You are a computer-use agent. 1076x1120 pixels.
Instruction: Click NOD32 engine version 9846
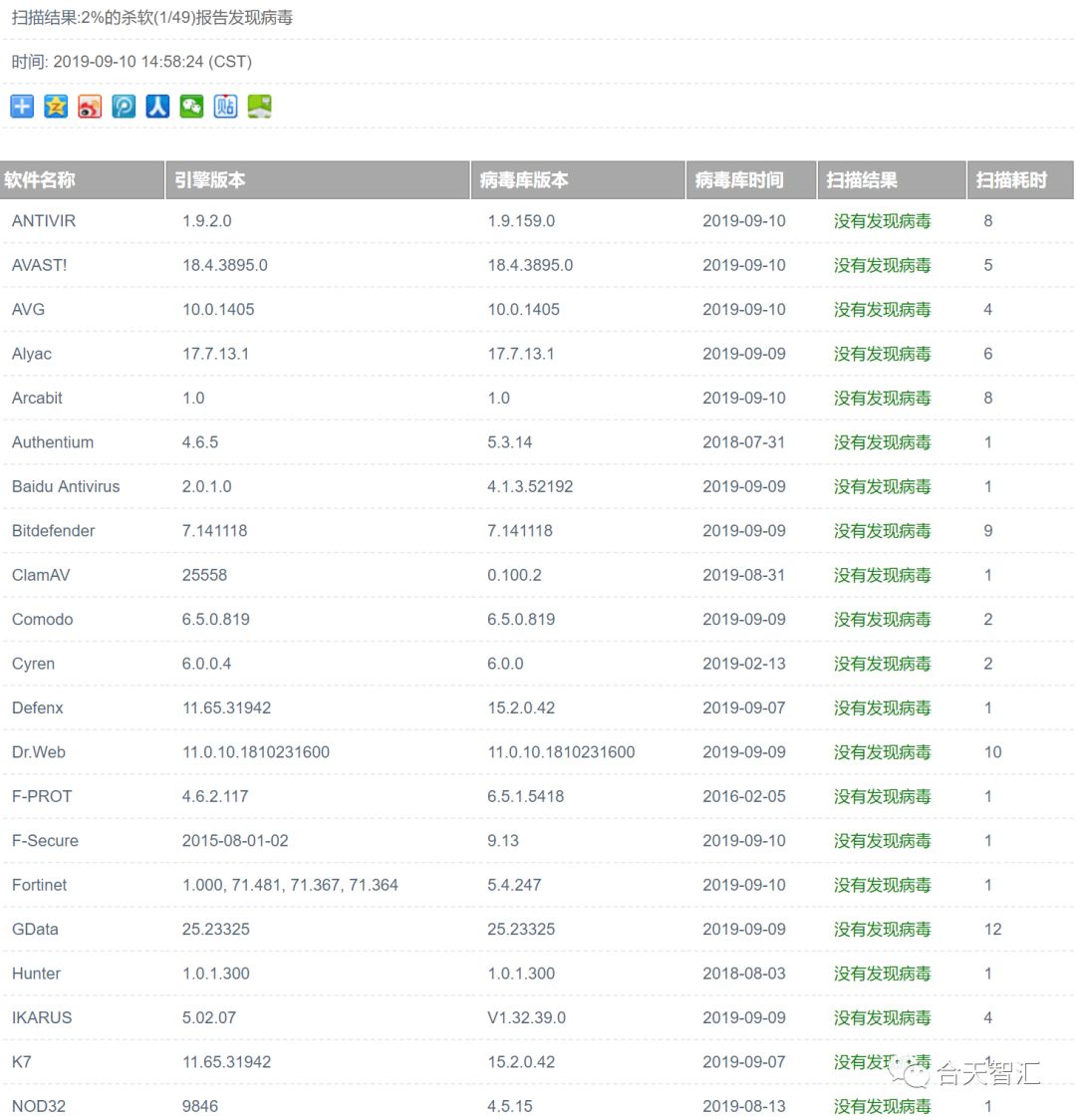coord(200,1106)
